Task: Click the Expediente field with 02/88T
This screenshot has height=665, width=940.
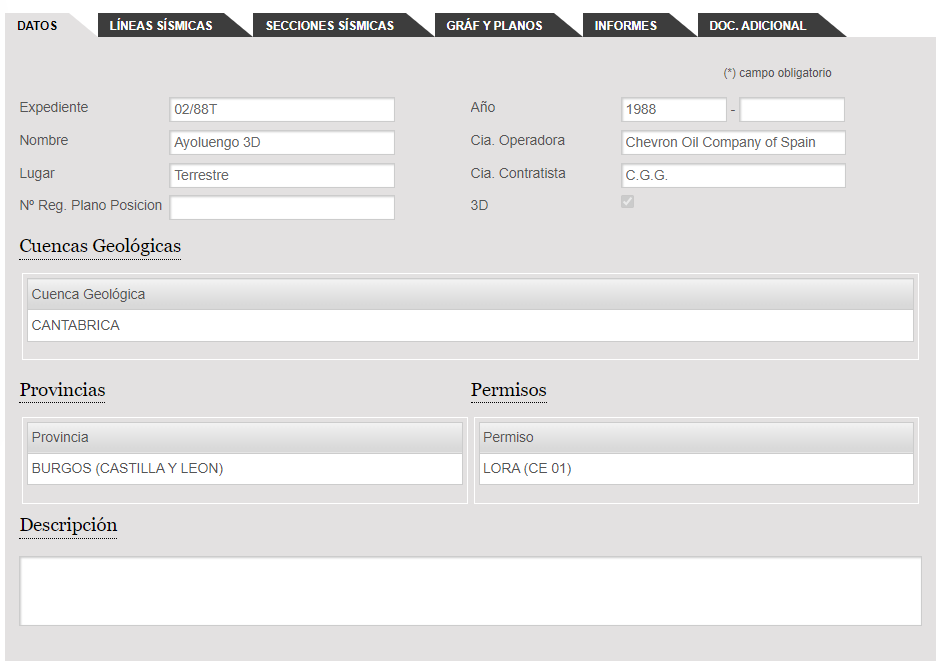Action: pos(282,110)
